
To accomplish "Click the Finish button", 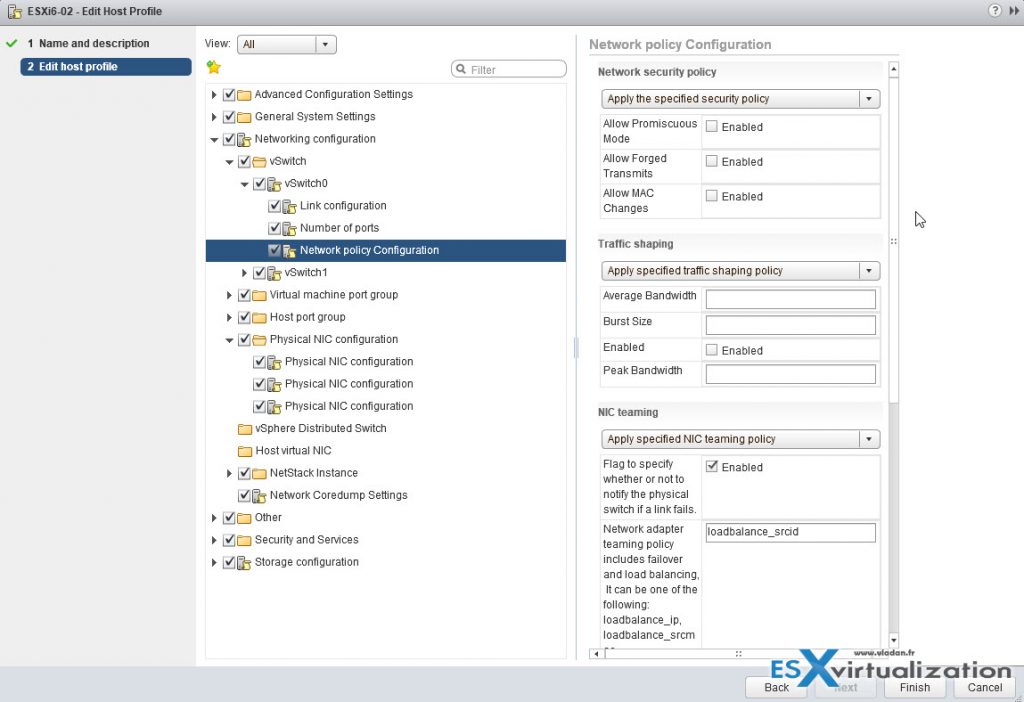I will [x=914, y=687].
